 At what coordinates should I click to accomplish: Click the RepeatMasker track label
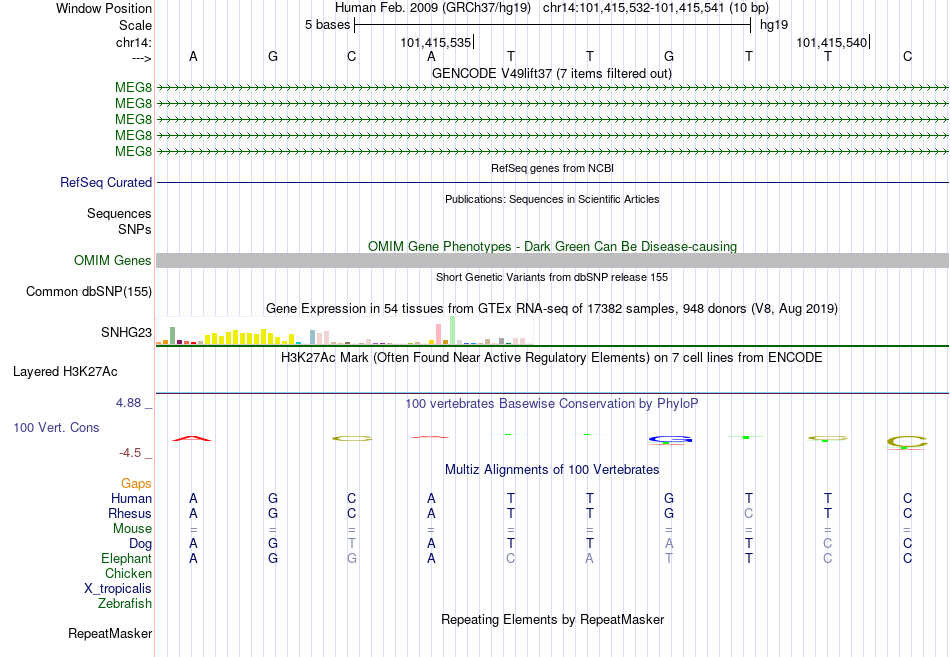point(110,634)
